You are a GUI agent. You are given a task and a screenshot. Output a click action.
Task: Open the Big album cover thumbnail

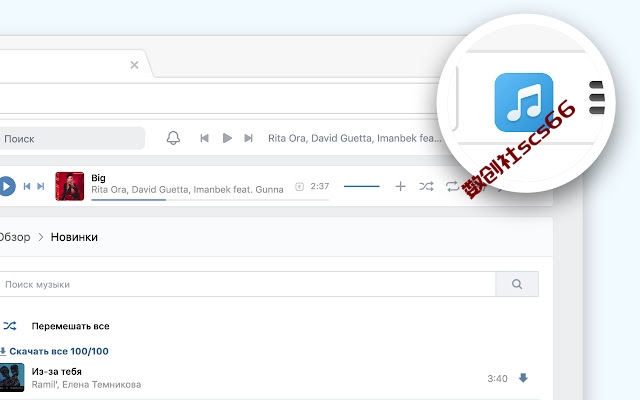[x=70, y=186]
